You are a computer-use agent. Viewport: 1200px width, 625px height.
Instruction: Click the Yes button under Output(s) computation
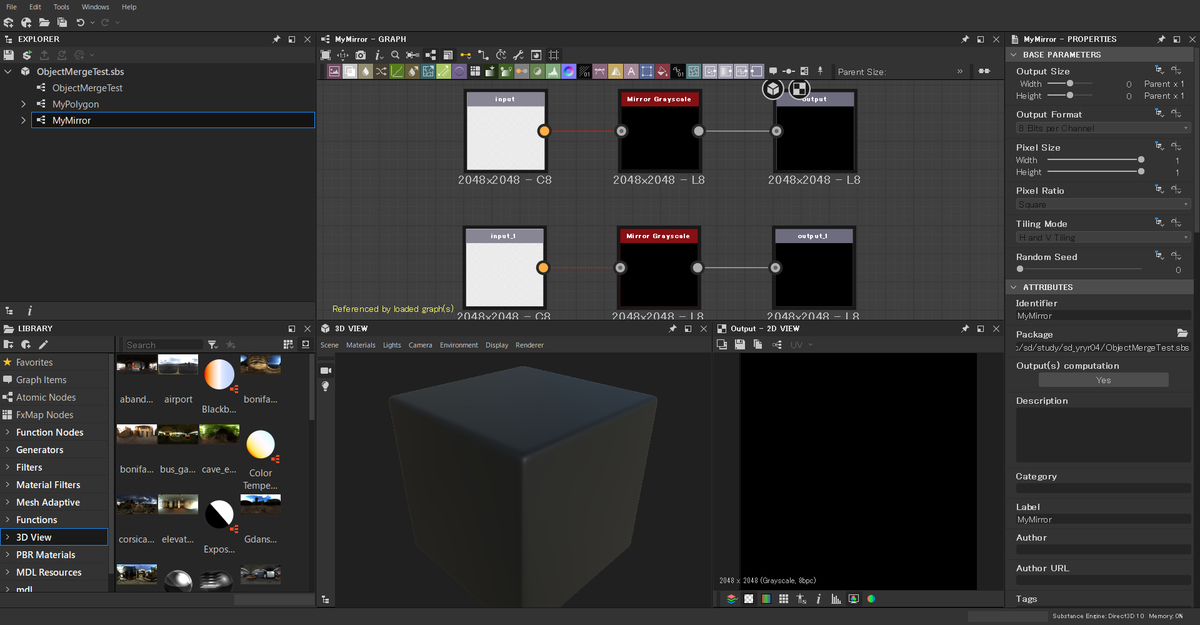(x=1103, y=380)
